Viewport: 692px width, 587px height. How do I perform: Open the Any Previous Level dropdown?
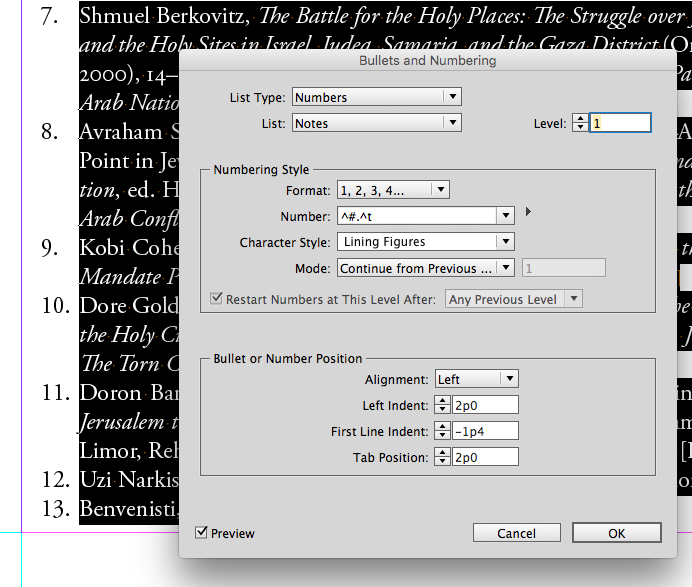(x=514, y=299)
